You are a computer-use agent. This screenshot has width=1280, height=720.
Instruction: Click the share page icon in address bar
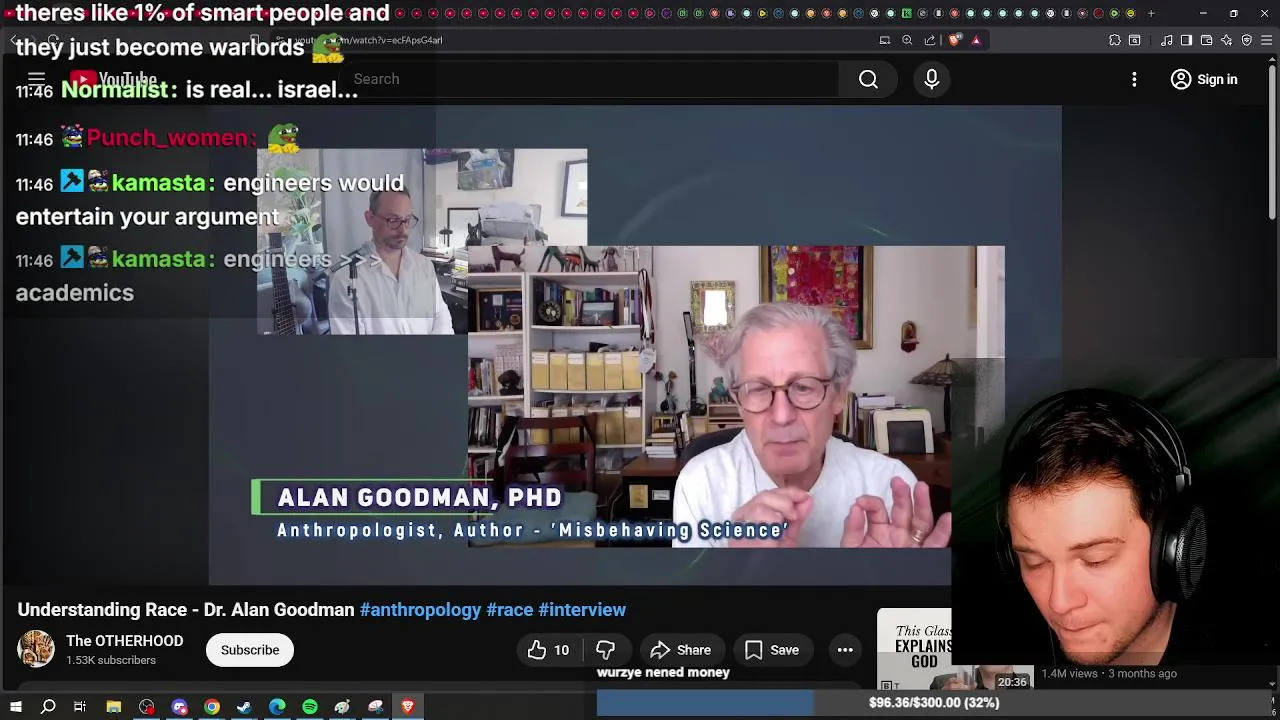pyautogui.click(x=930, y=40)
